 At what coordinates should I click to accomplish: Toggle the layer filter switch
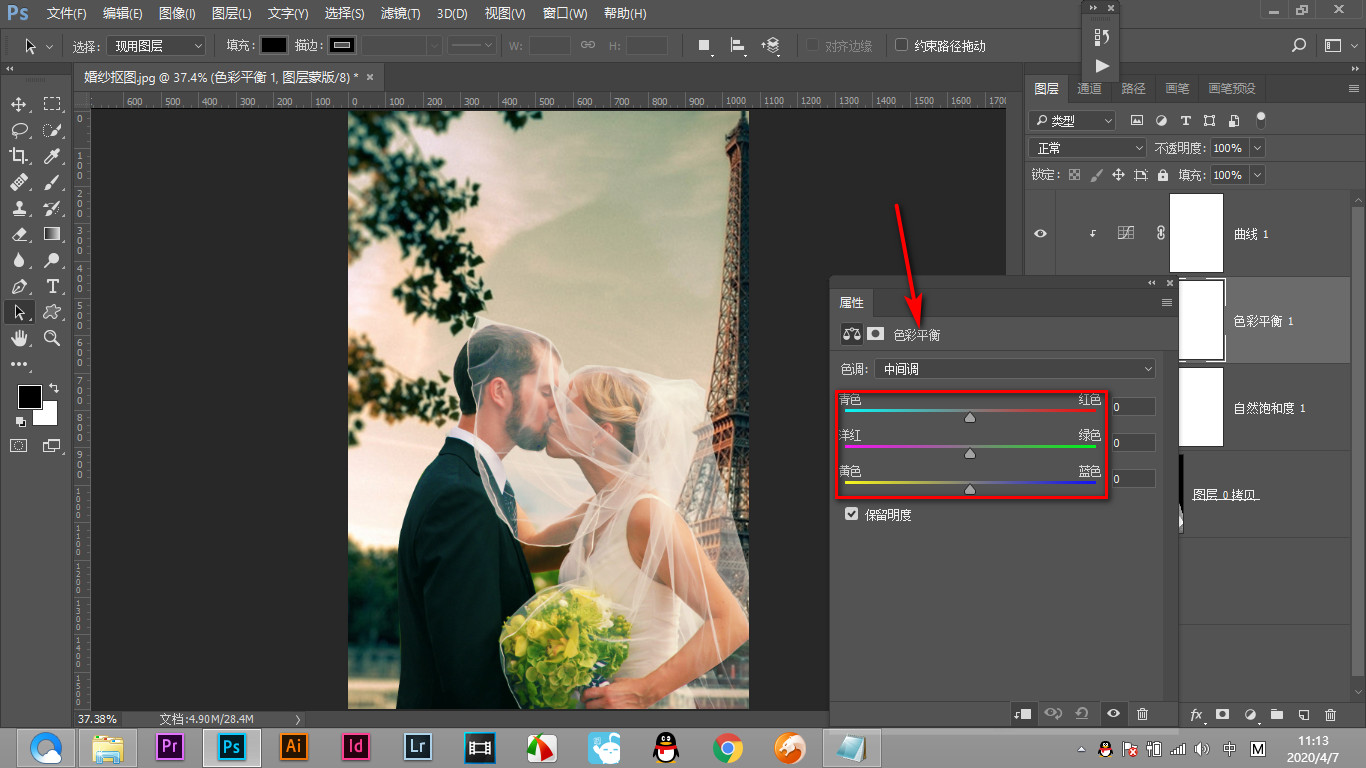pos(1261,119)
